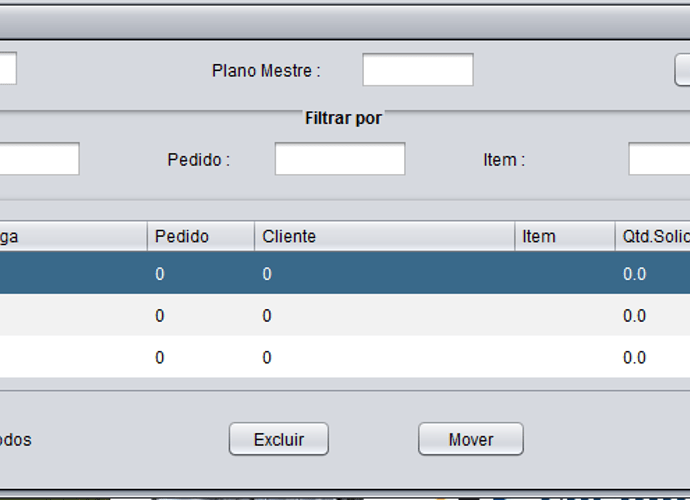Viewport: 690px width, 500px height.
Task: Click Qtd.Solic value in third row
Action: coord(634,357)
